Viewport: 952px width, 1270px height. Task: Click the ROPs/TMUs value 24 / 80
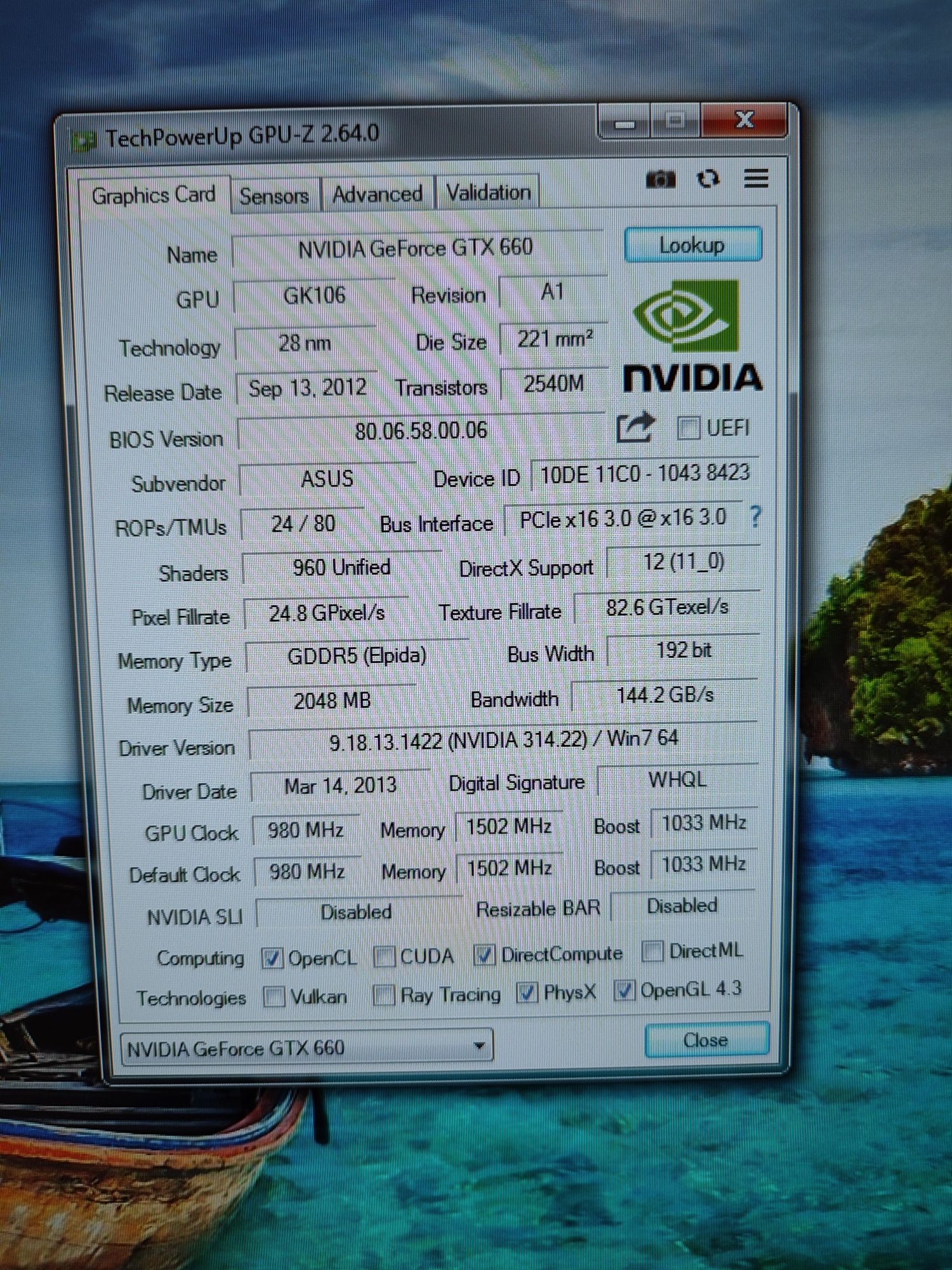[303, 524]
